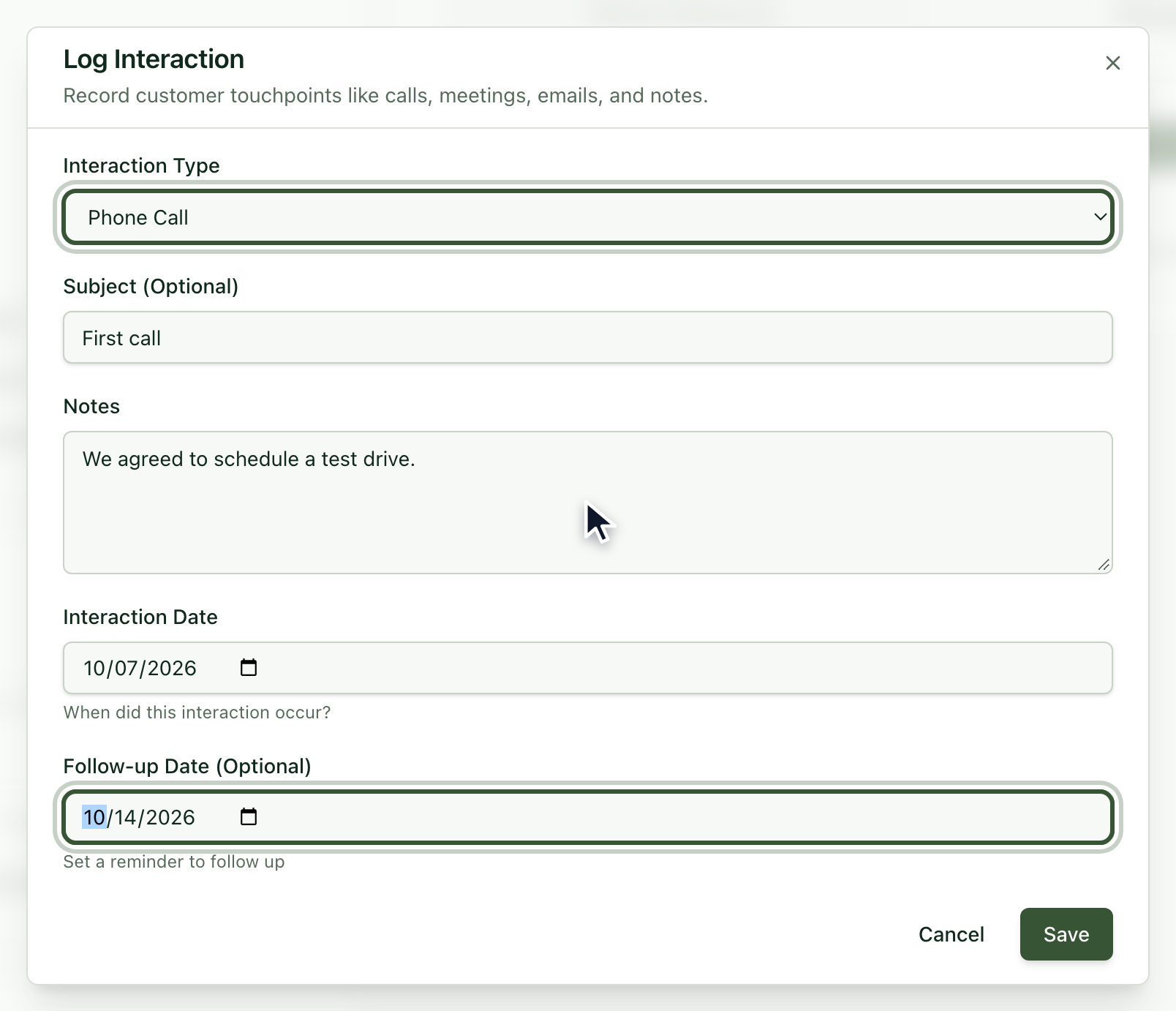Save the logged interaction

(1066, 934)
